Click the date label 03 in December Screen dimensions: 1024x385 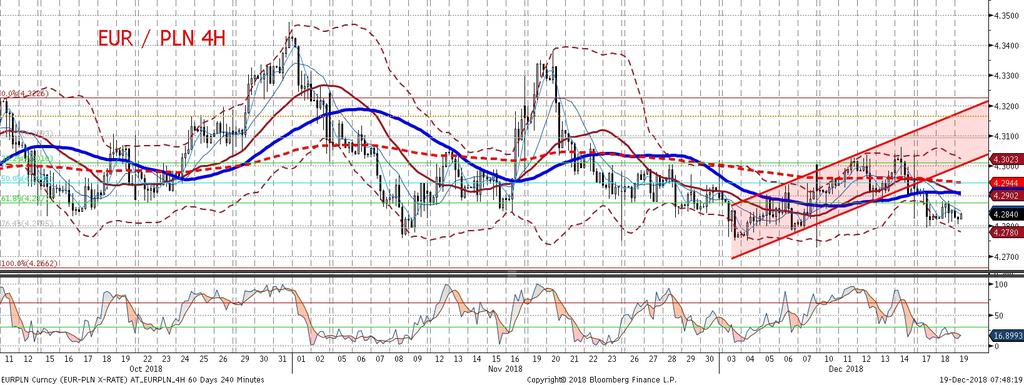731,360
